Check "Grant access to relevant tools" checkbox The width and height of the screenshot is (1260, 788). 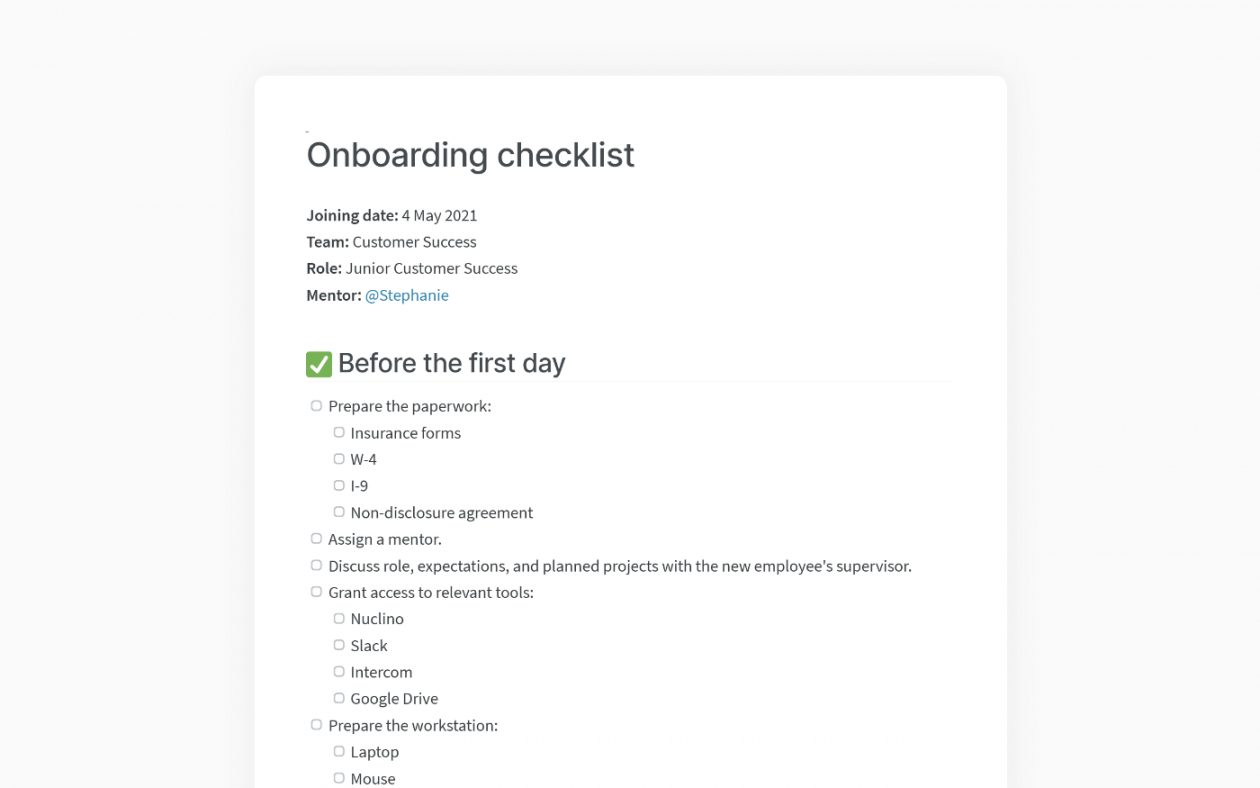click(316, 592)
